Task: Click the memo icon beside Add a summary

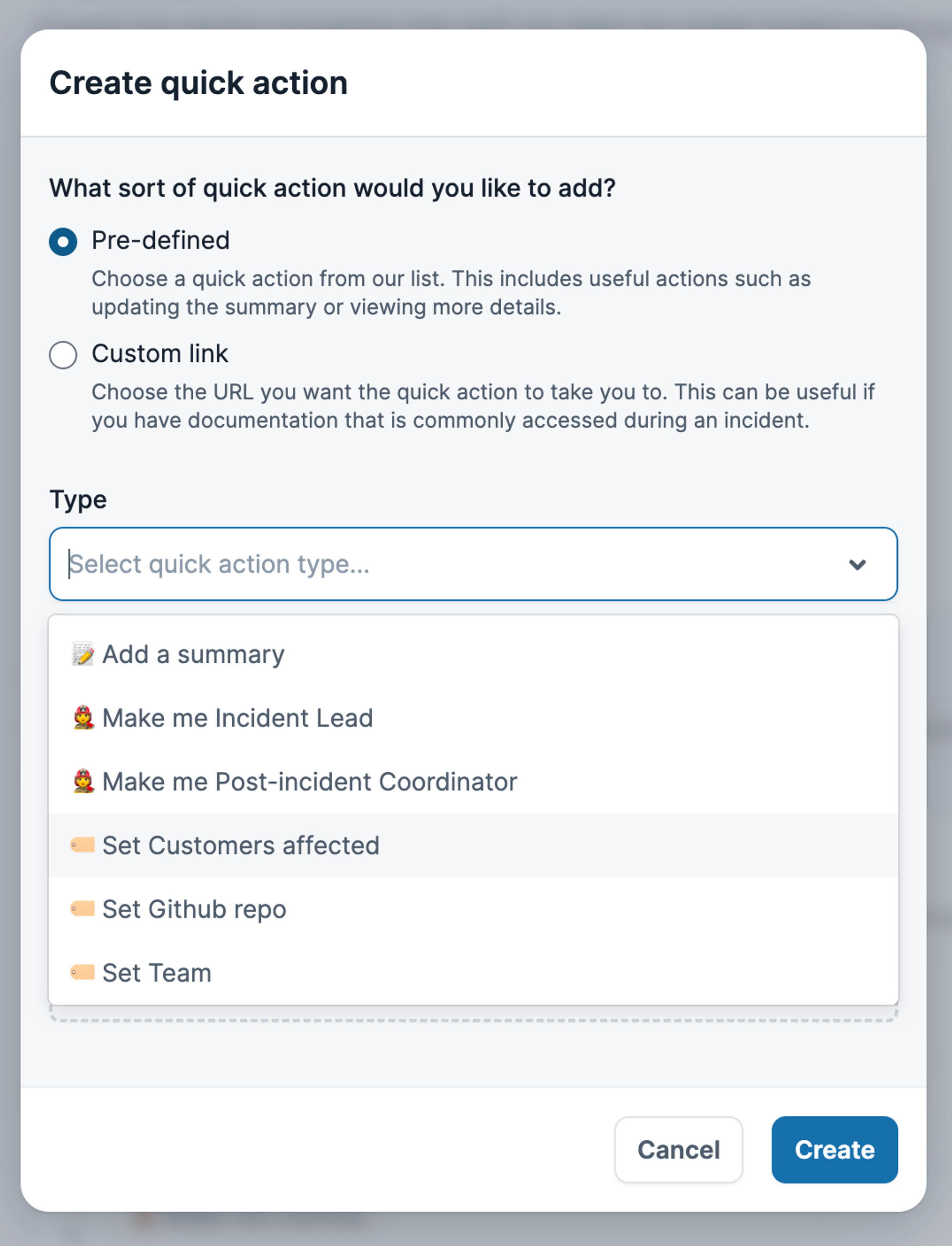Action: pos(83,654)
